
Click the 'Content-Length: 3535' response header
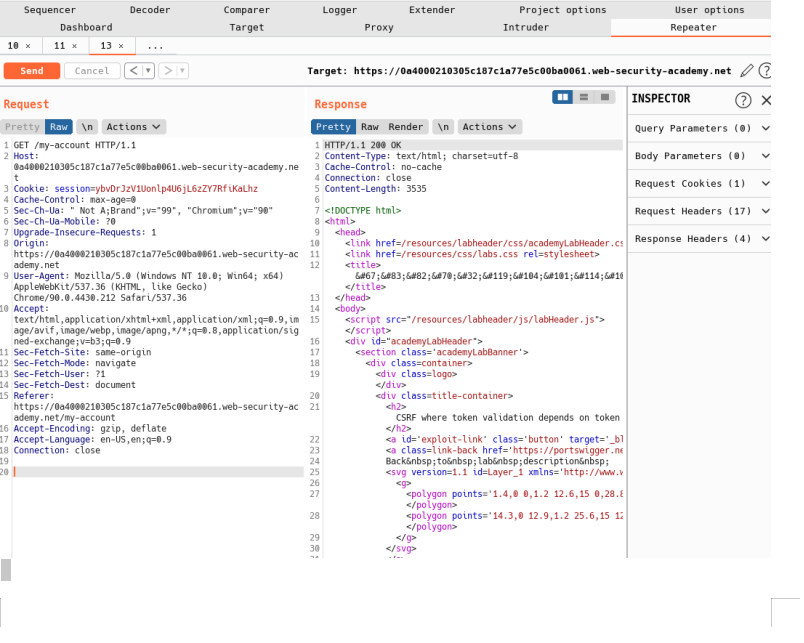tap(375, 189)
